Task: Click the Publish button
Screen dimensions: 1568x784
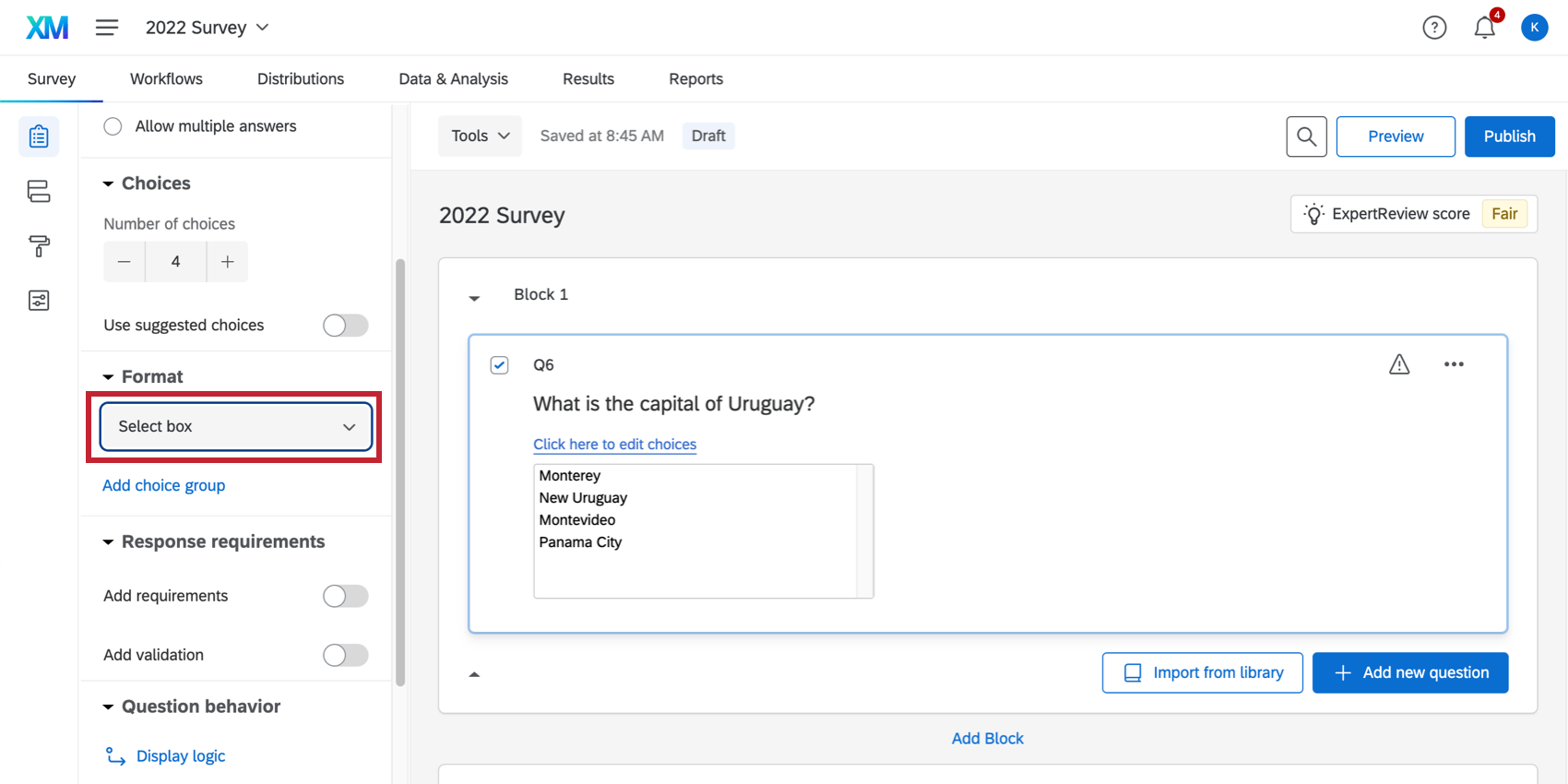Action: [x=1509, y=137]
